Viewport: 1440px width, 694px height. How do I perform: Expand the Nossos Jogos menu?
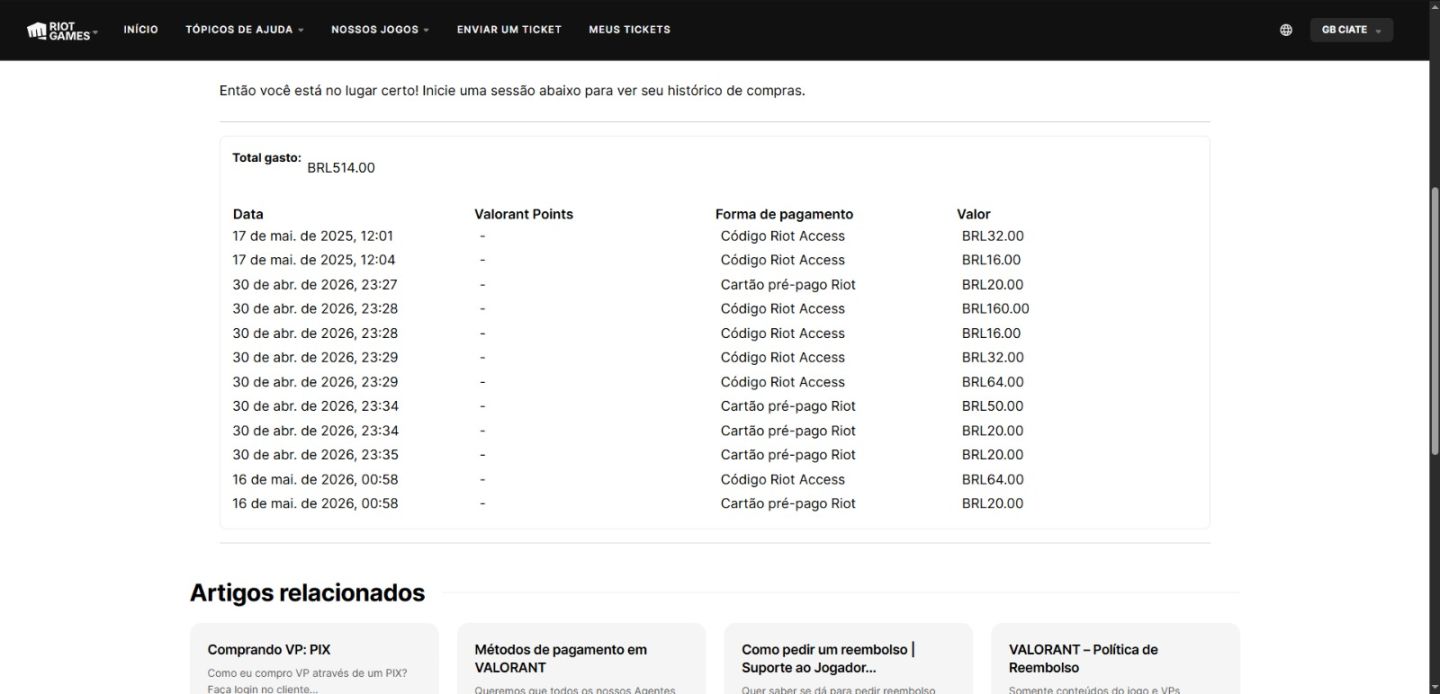(380, 30)
